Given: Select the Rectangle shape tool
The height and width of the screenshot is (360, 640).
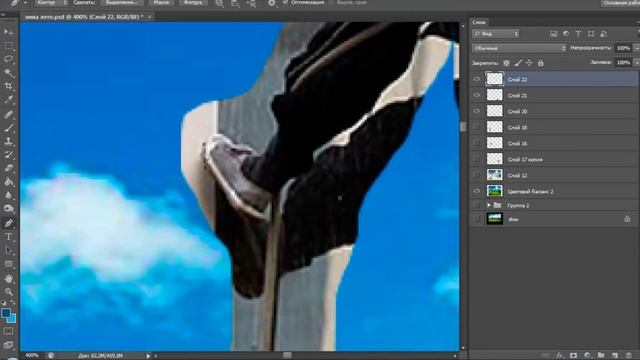Looking at the screenshot, I should (x=8, y=264).
